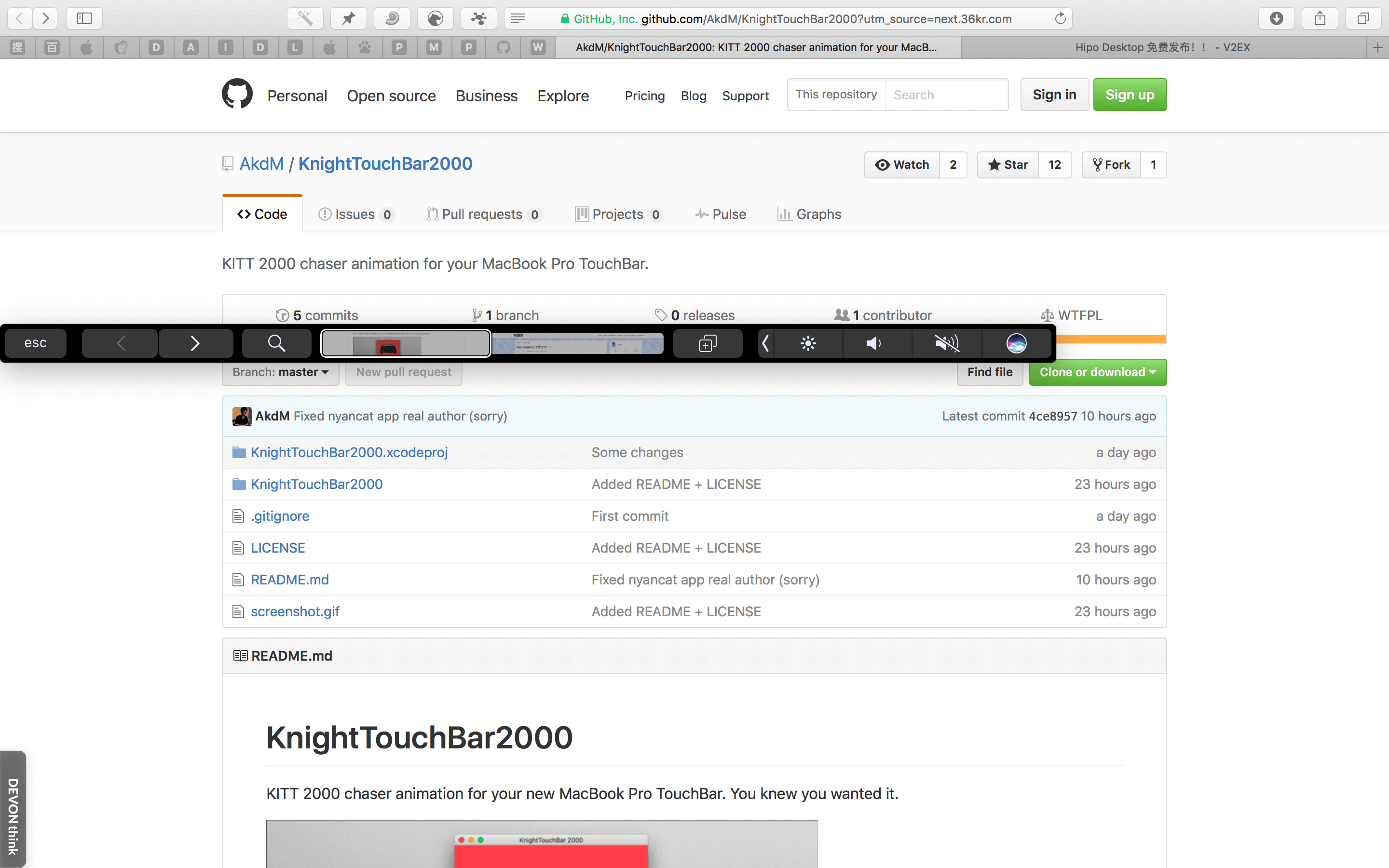Switch to the Issues tab

(356, 214)
